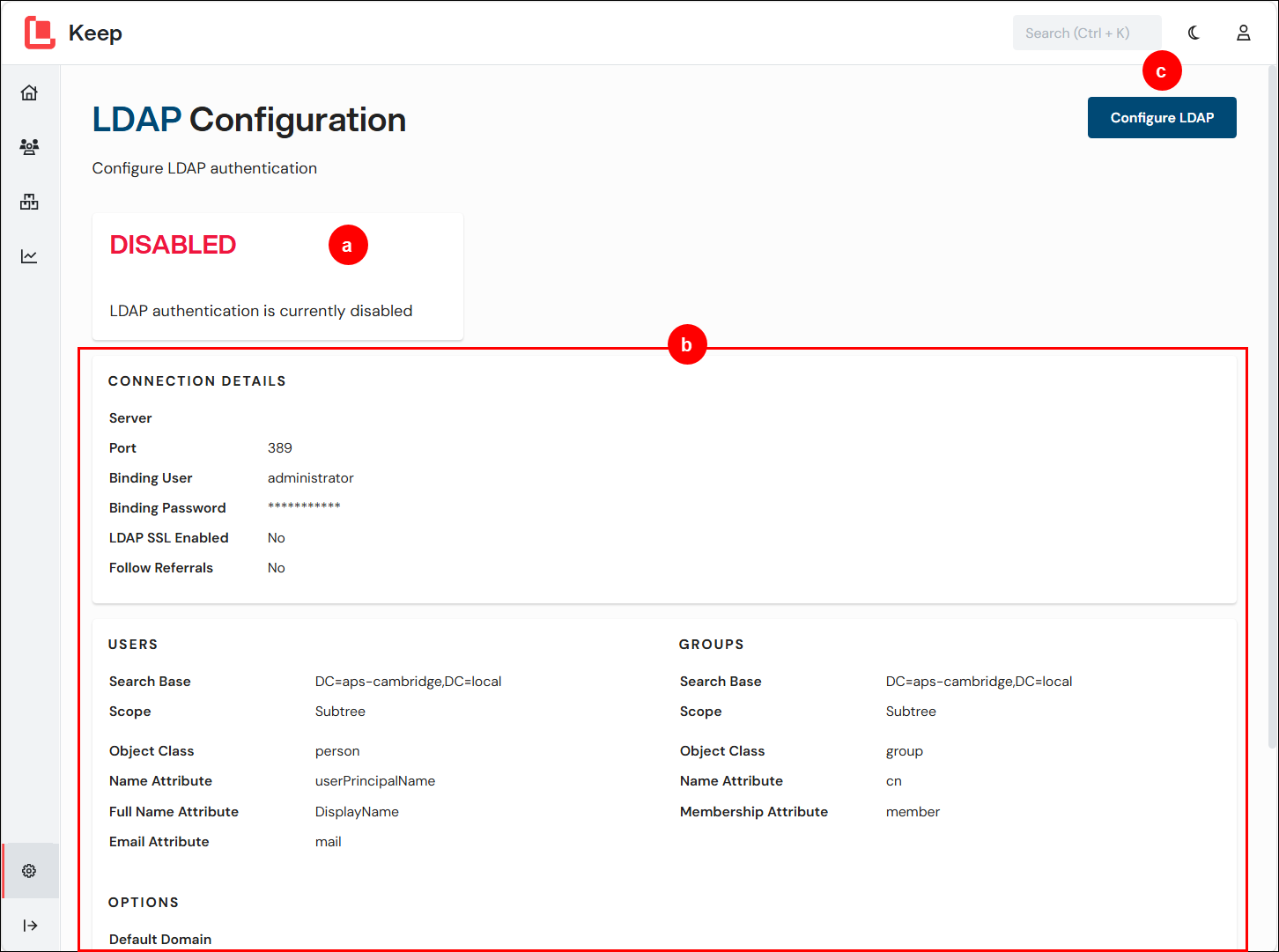The image size is (1279, 952).
Task: Select Object Class value group
Action: [x=905, y=751]
